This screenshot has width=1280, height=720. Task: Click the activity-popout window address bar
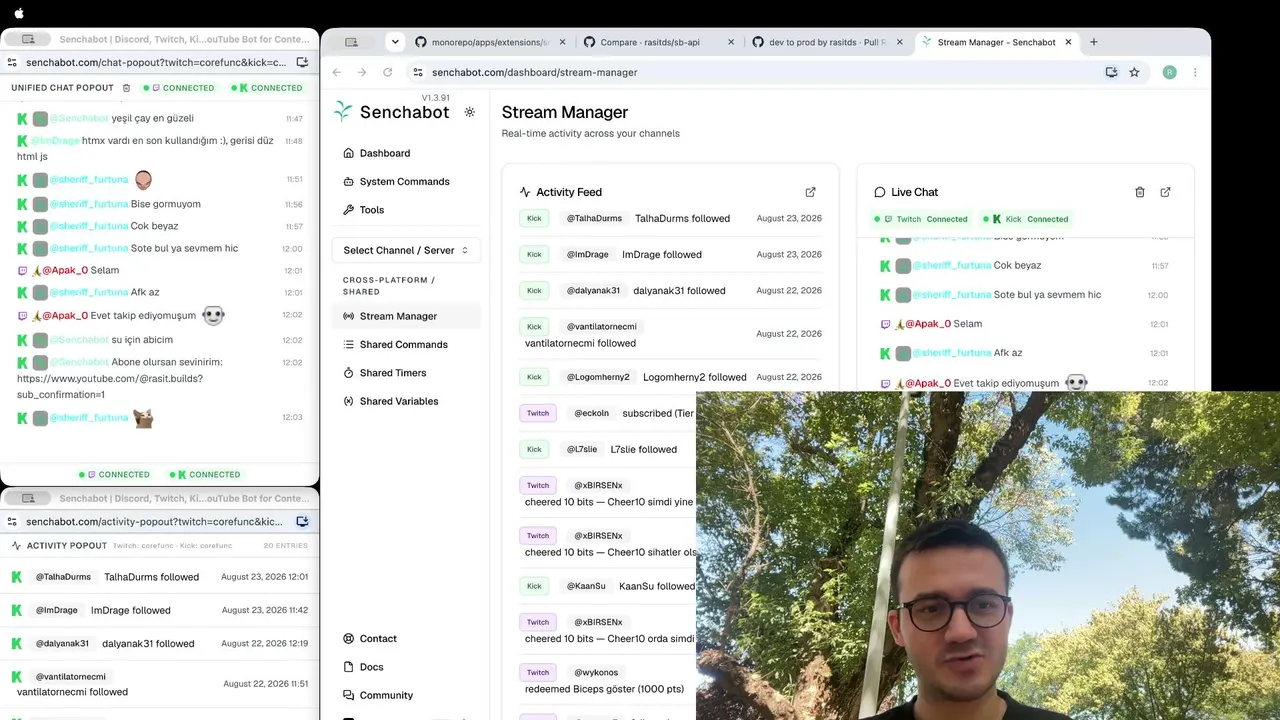click(155, 521)
